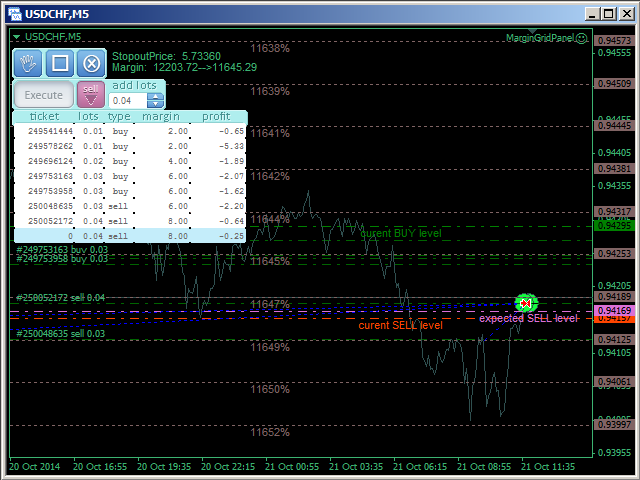Click the 11647% margin level label
640x480 pixels.
pos(270,304)
